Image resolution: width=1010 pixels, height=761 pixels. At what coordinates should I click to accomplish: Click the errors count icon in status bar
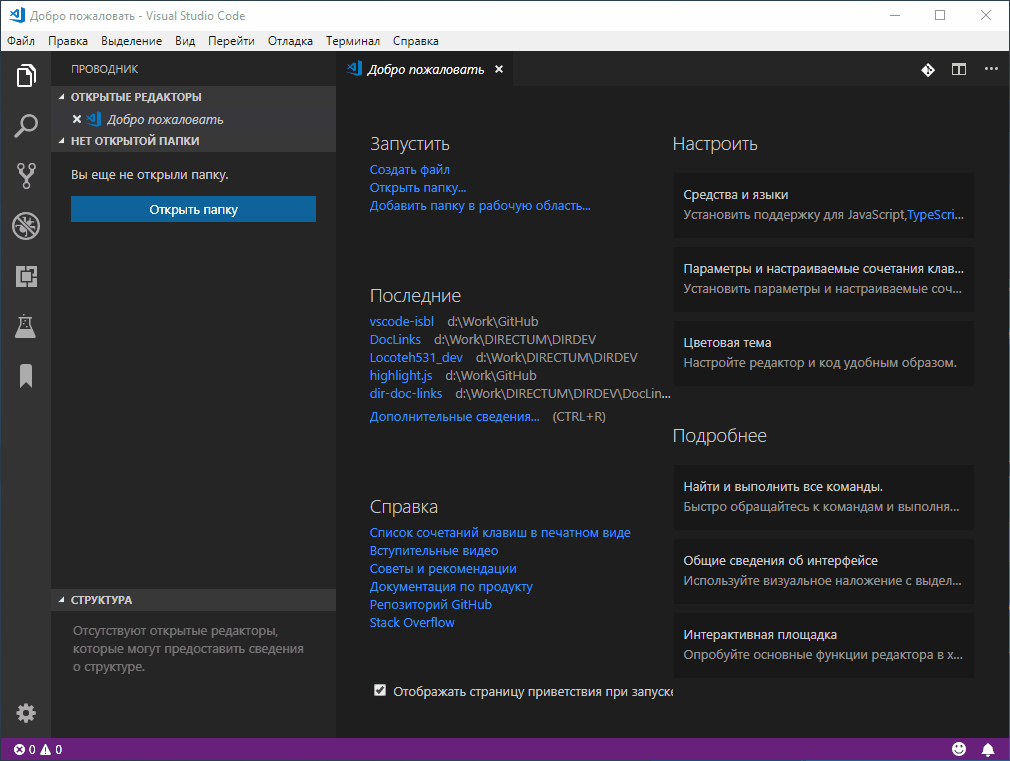pyautogui.click(x=20, y=749)
